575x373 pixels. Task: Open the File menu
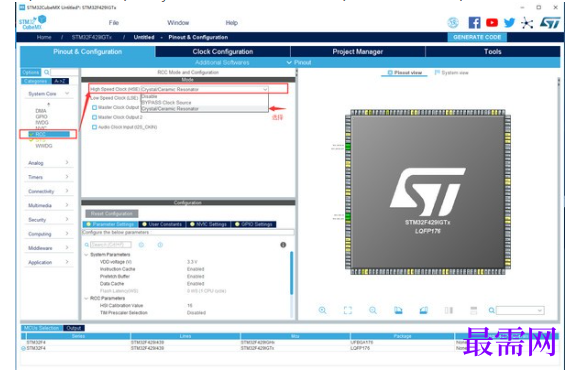(x=114, y=23)
